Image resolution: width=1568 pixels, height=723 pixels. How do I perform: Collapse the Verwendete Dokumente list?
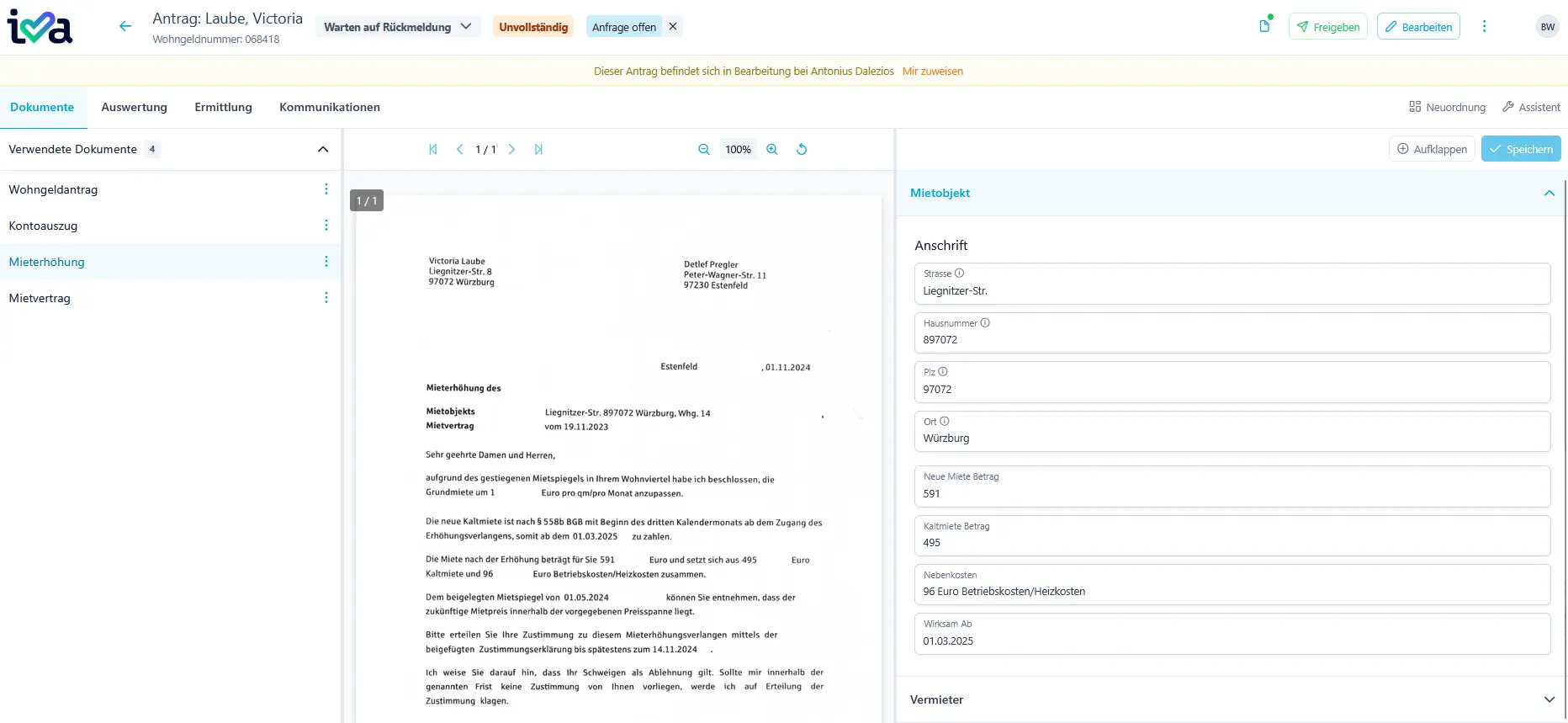(323, 149)
